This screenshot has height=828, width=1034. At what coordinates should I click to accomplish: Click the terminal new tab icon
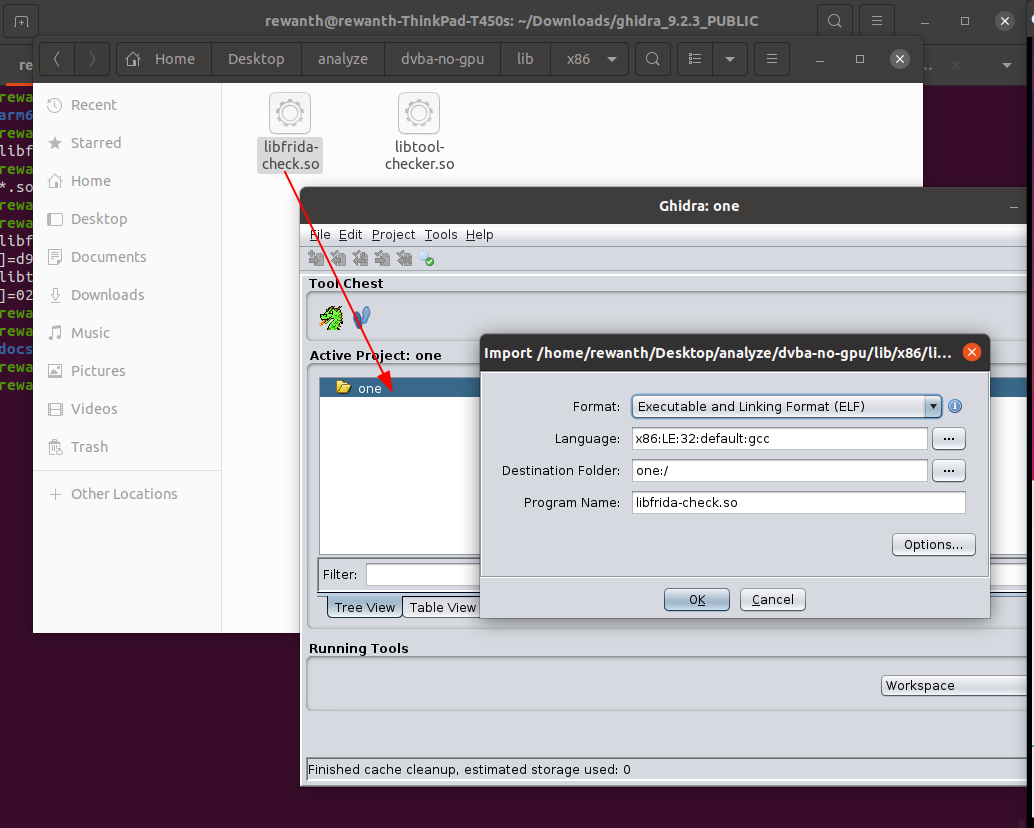click(21, 21)
